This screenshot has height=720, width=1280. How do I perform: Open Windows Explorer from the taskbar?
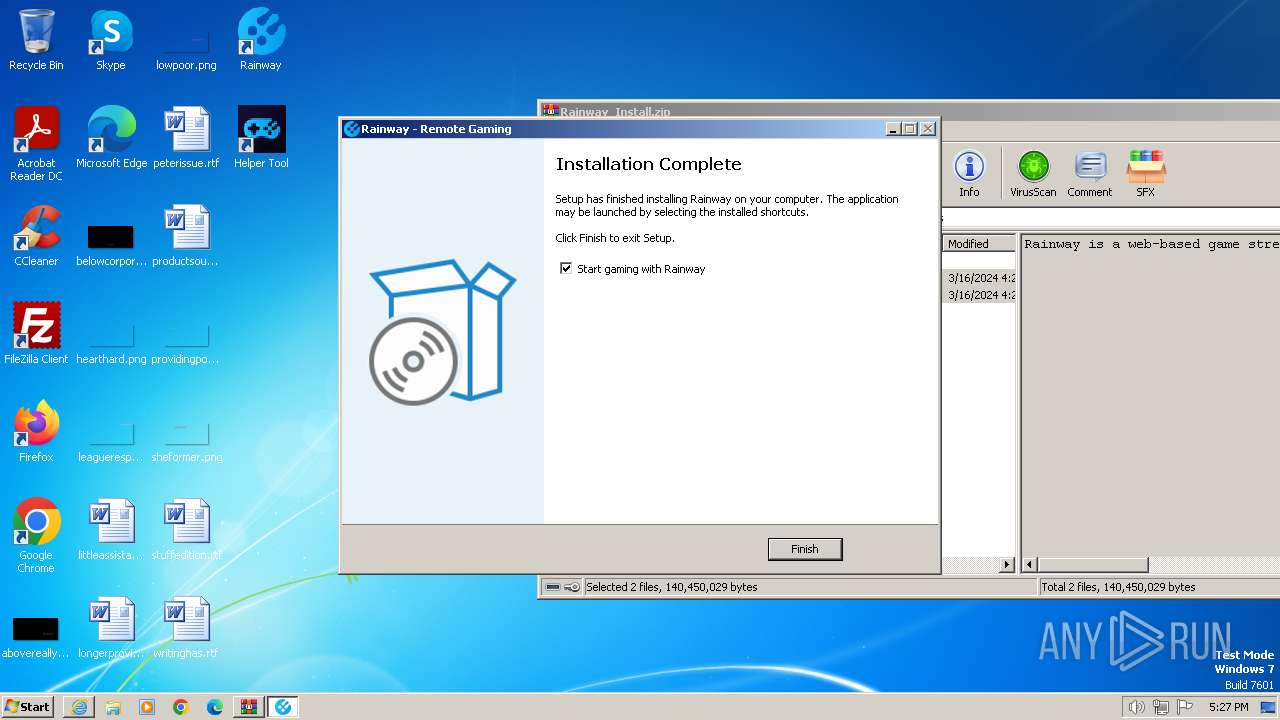(x=113, y=707)
